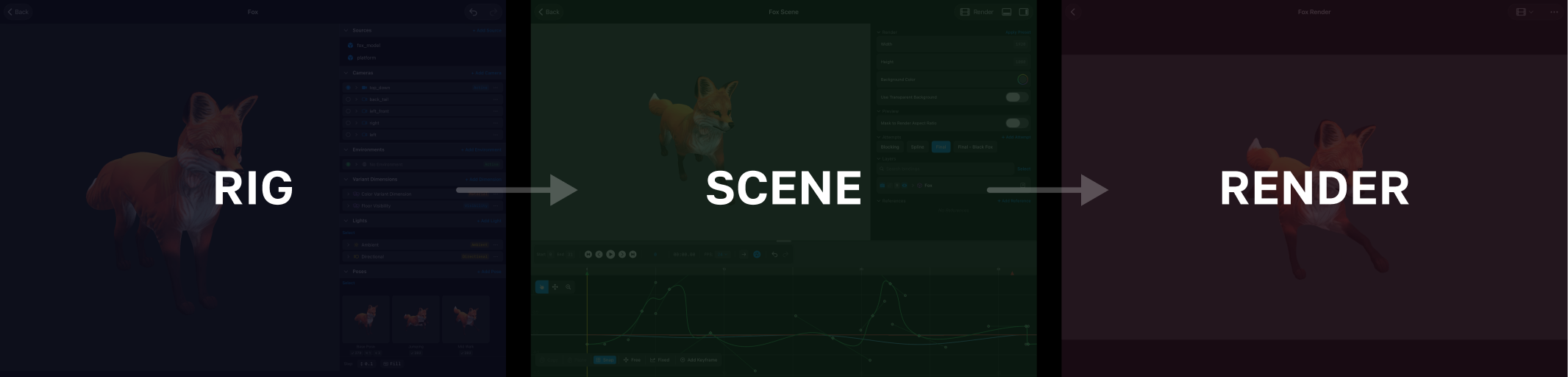Switch to Final - Black Fox attempt

(x=975, y=147)
